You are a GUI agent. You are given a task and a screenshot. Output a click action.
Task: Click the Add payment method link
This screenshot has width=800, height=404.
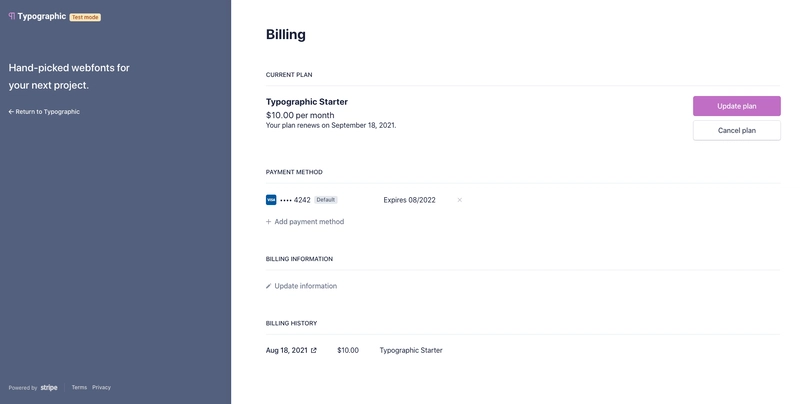(305, 222)
